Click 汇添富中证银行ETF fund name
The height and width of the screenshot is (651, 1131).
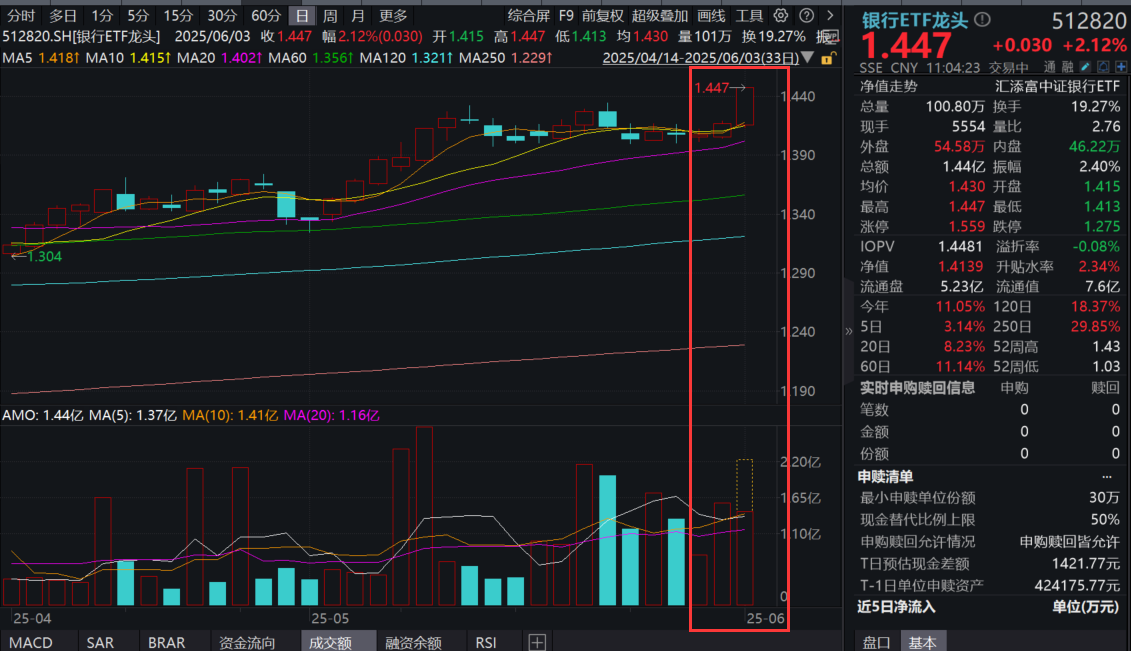pyautogui.click(x=1057, y=87)
